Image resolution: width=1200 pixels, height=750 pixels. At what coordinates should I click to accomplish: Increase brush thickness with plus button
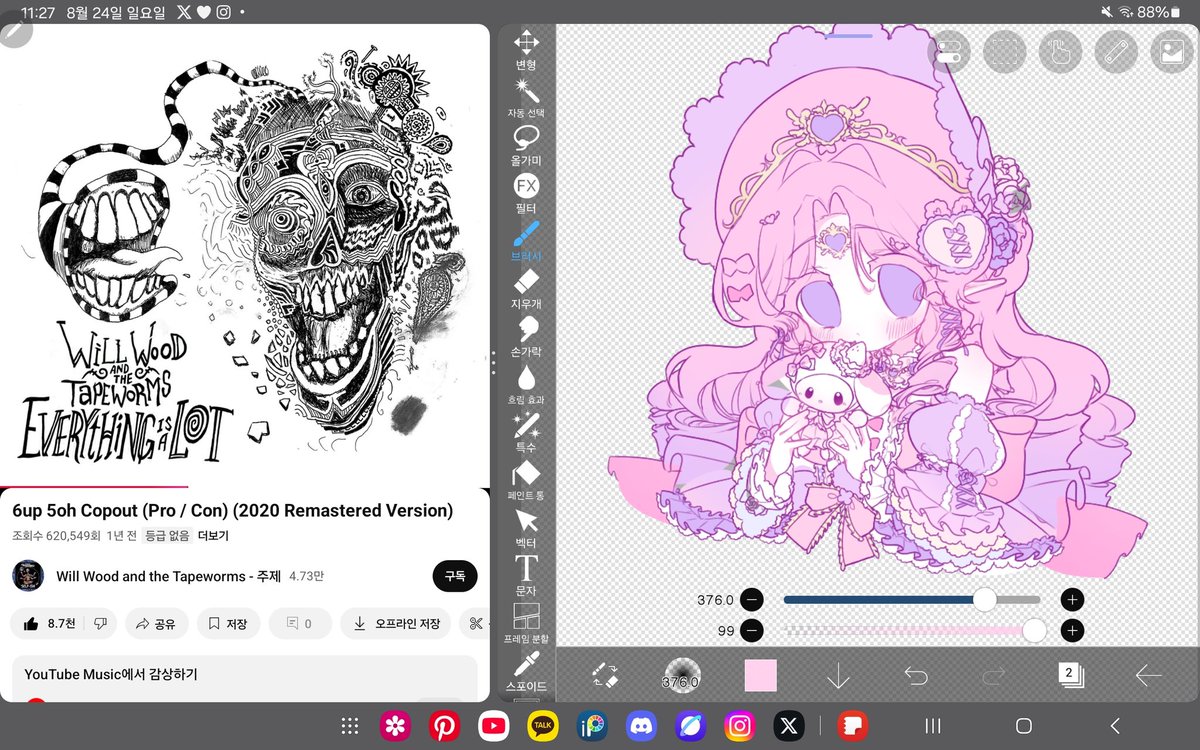(x=1072, y=600)
